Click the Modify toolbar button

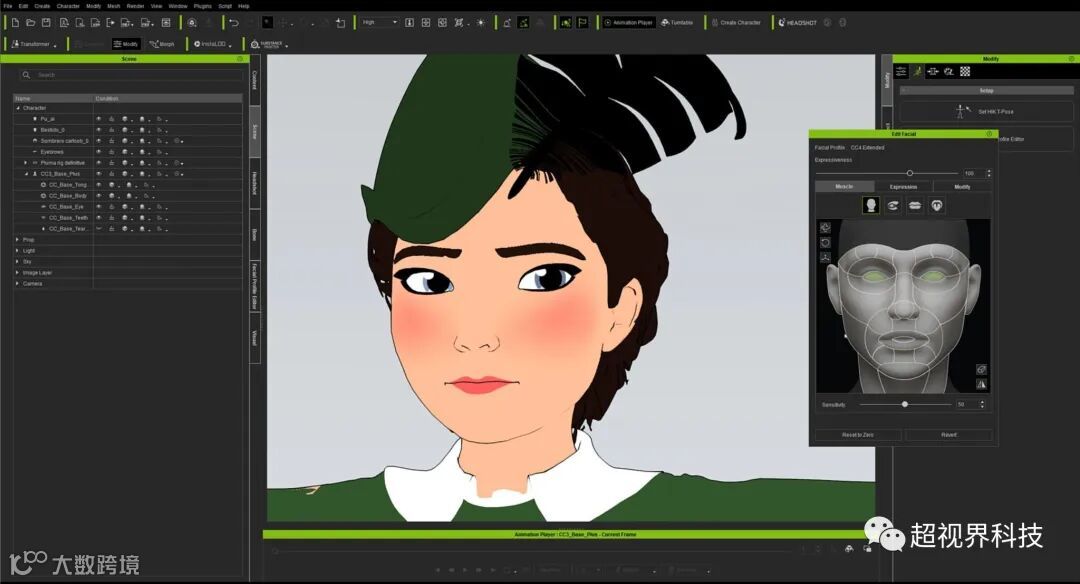click(x=126, y=44)
